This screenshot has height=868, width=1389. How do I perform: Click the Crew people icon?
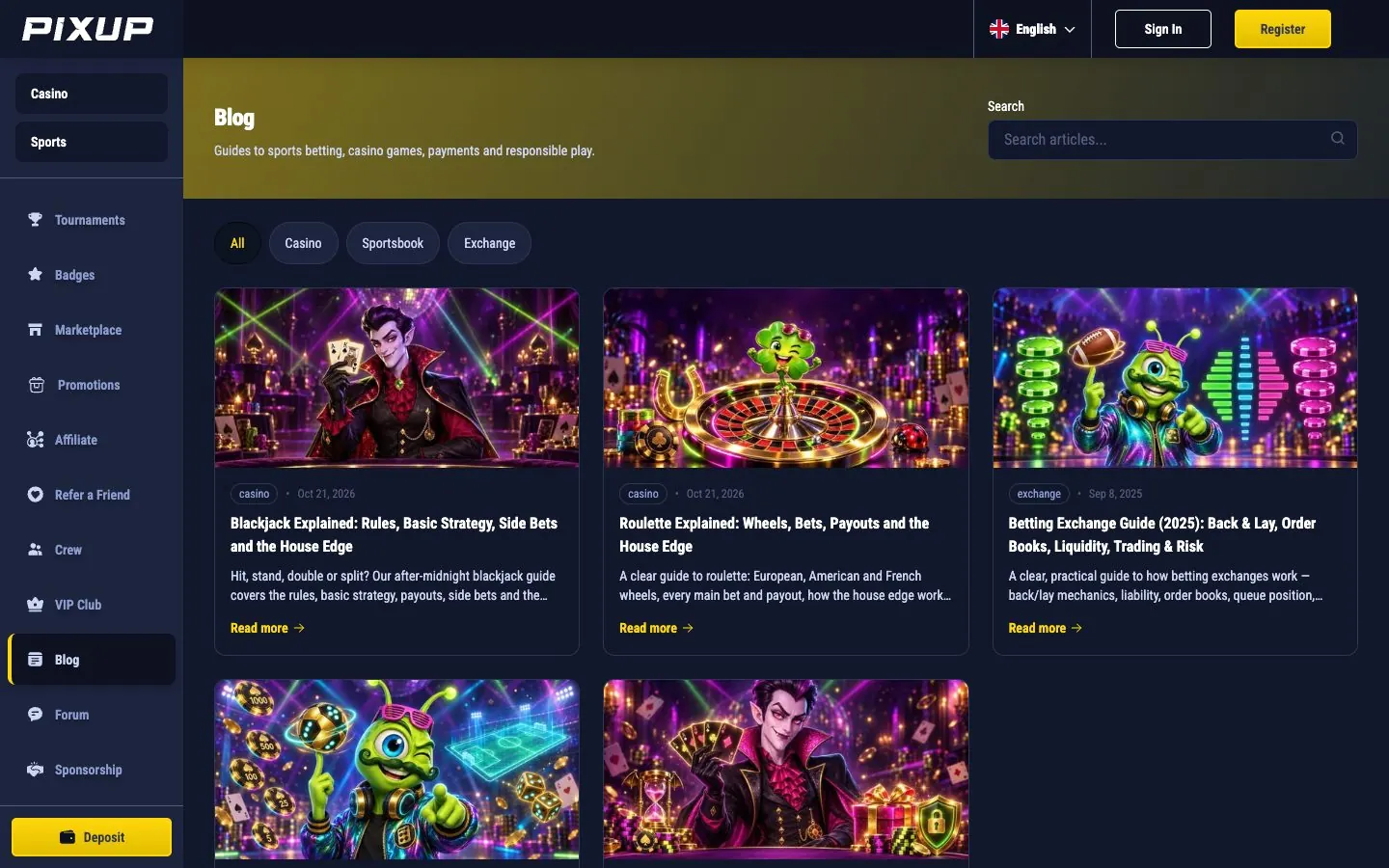(36, 550)
